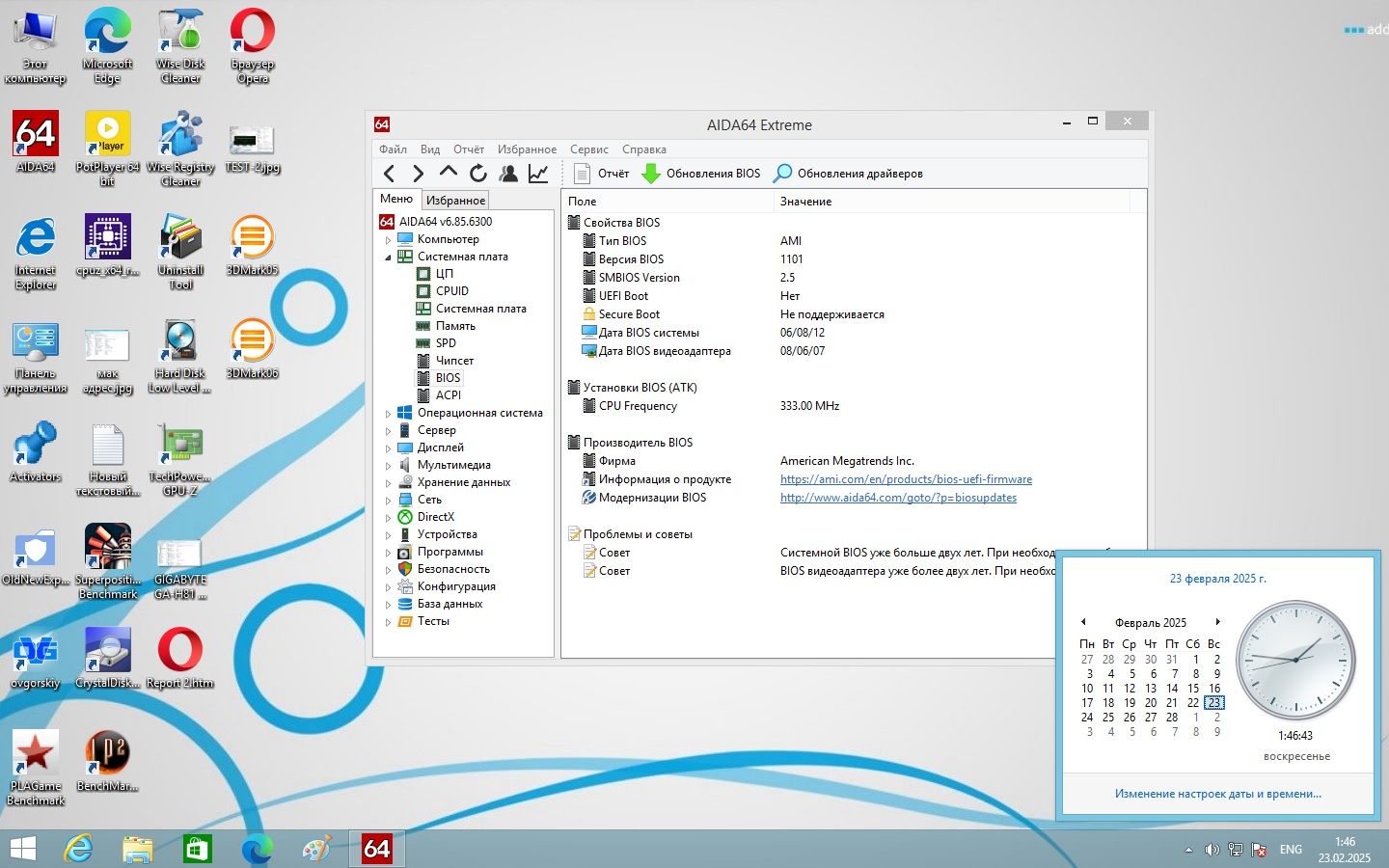Expand the Дисплей tree node
The height and width of the screenshot is (868, 1389).
[x=389, y=448]
